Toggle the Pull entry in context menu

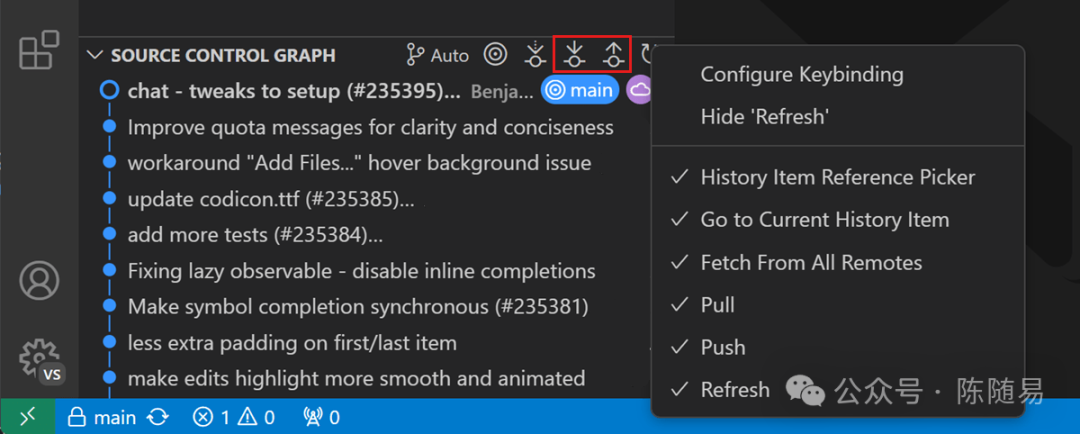click(718, 305)
